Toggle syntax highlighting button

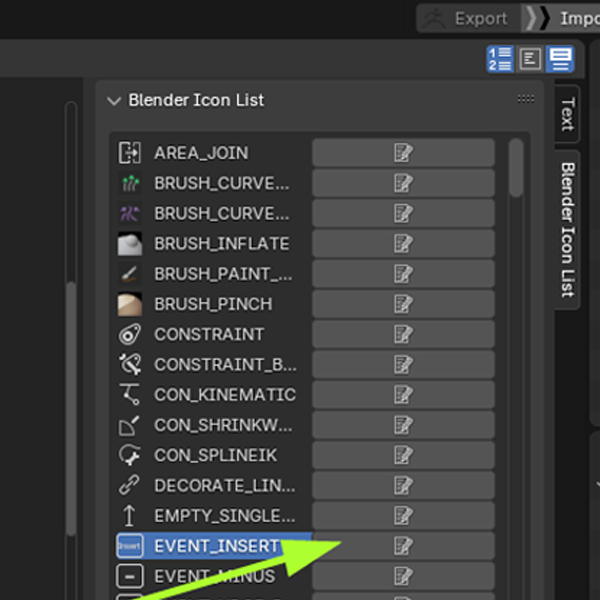pos(560,59)
